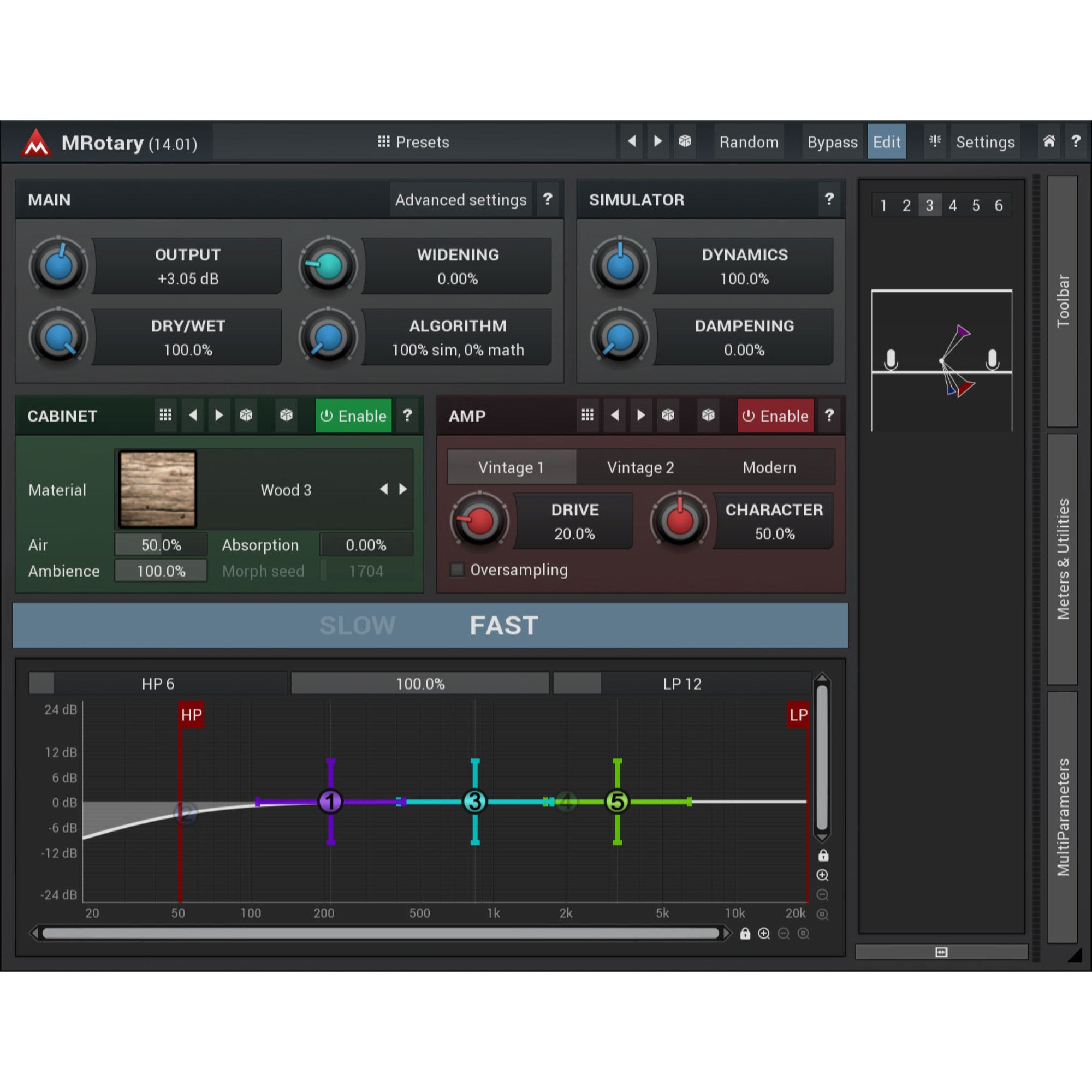Switch rotation speed to SLOW
The height and width of the screenshot is (1092, 1092).
pos(357,625)
